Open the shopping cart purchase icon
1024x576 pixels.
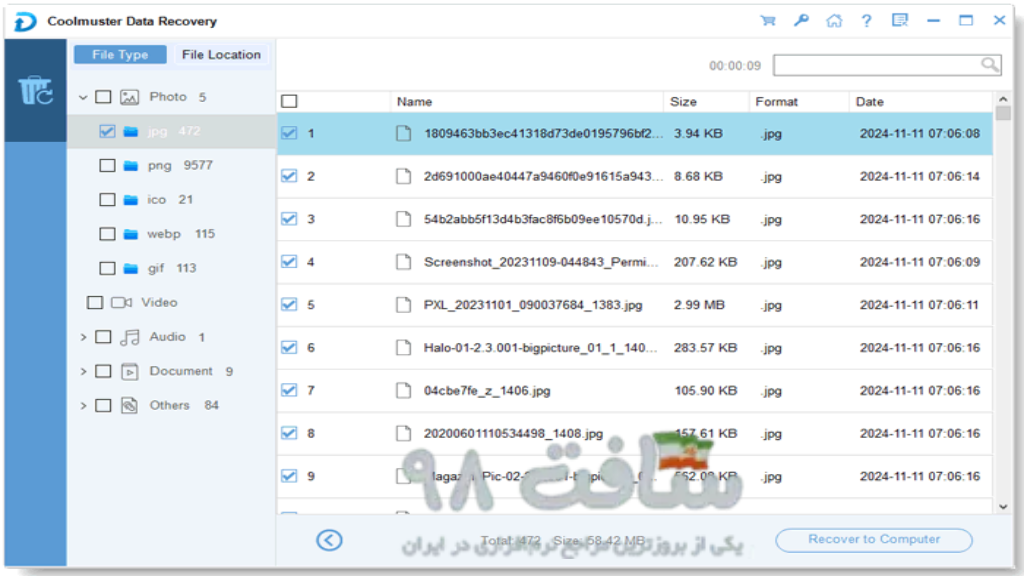click(x=768, y=20)
